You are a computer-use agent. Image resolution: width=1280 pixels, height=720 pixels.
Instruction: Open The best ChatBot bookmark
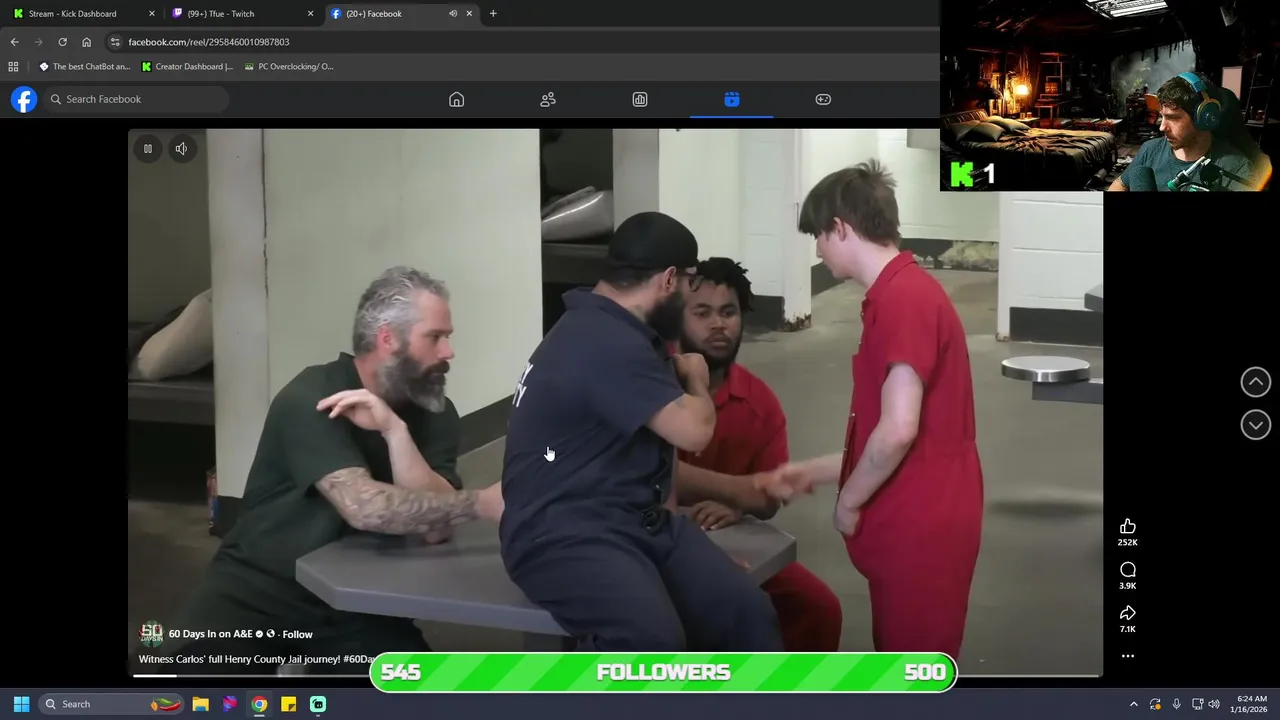coord(85,67)
